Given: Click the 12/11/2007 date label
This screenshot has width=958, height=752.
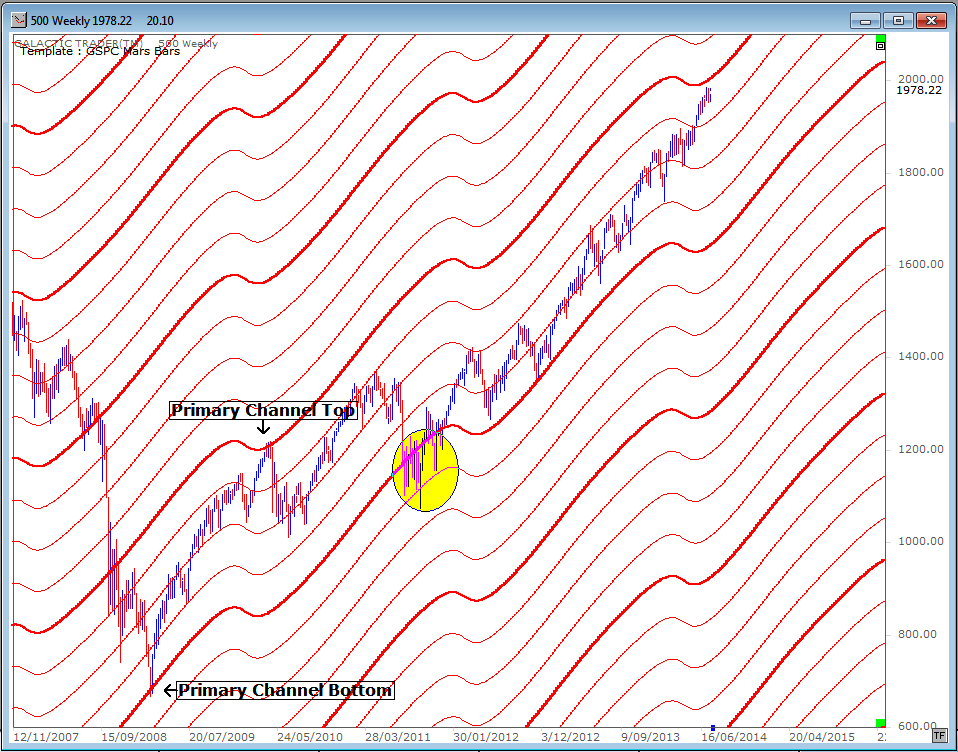Looking at the screenshot, I should coord(46,737).
